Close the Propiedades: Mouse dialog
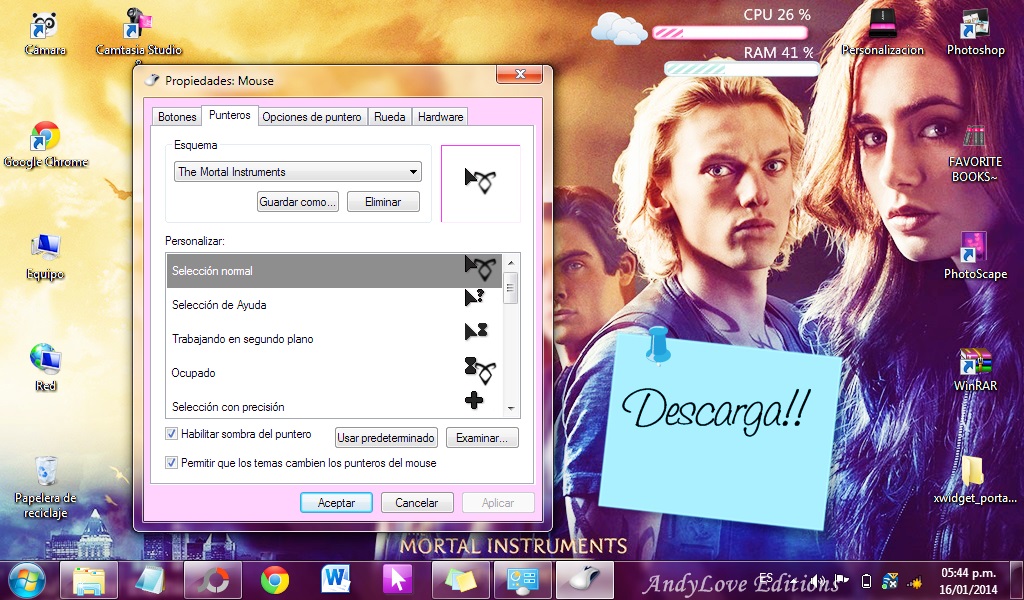This screenshot has width=1024, height=600. [520, 74]
